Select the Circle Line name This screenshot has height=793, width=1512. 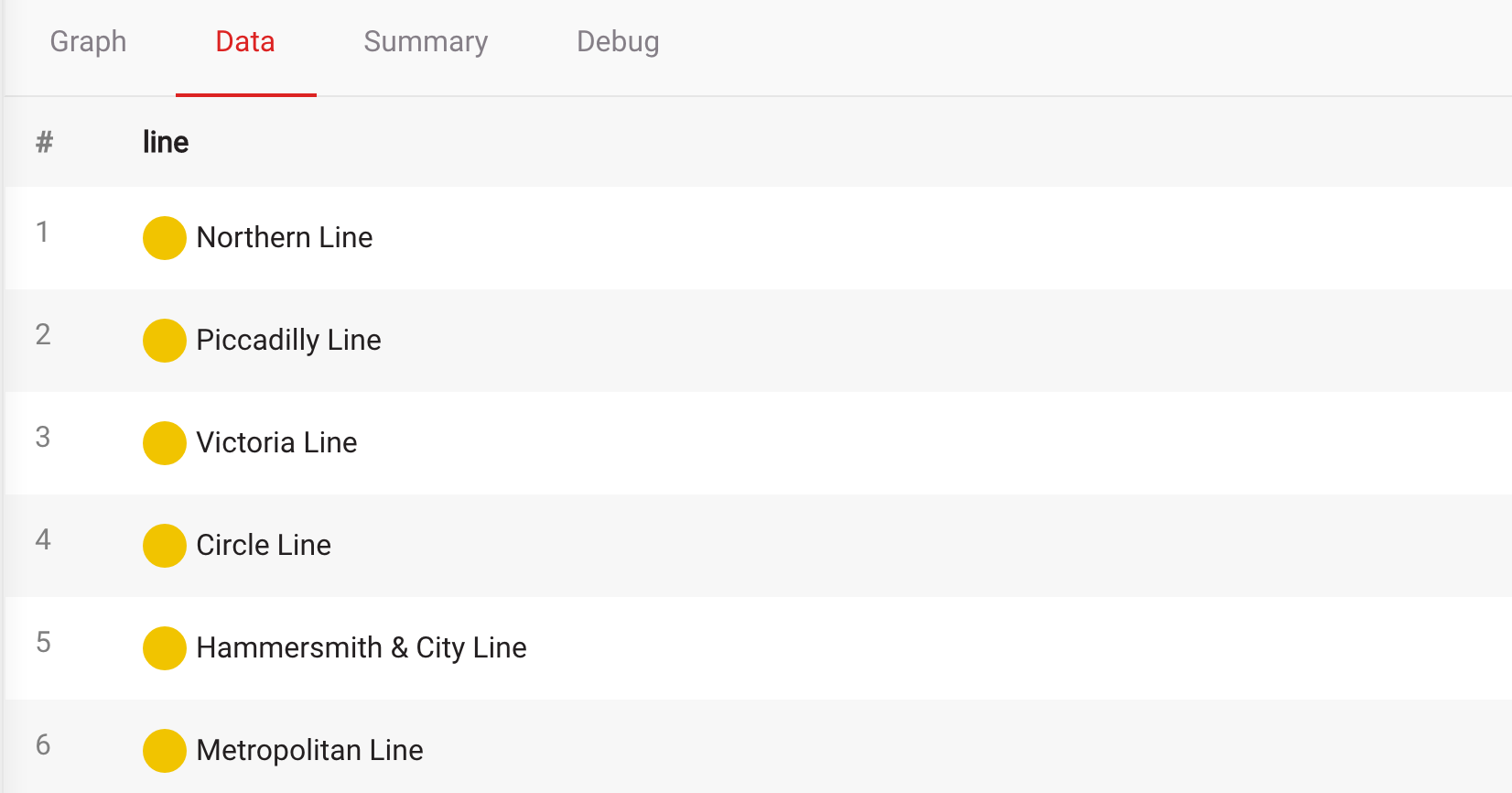tap(264, 546)
